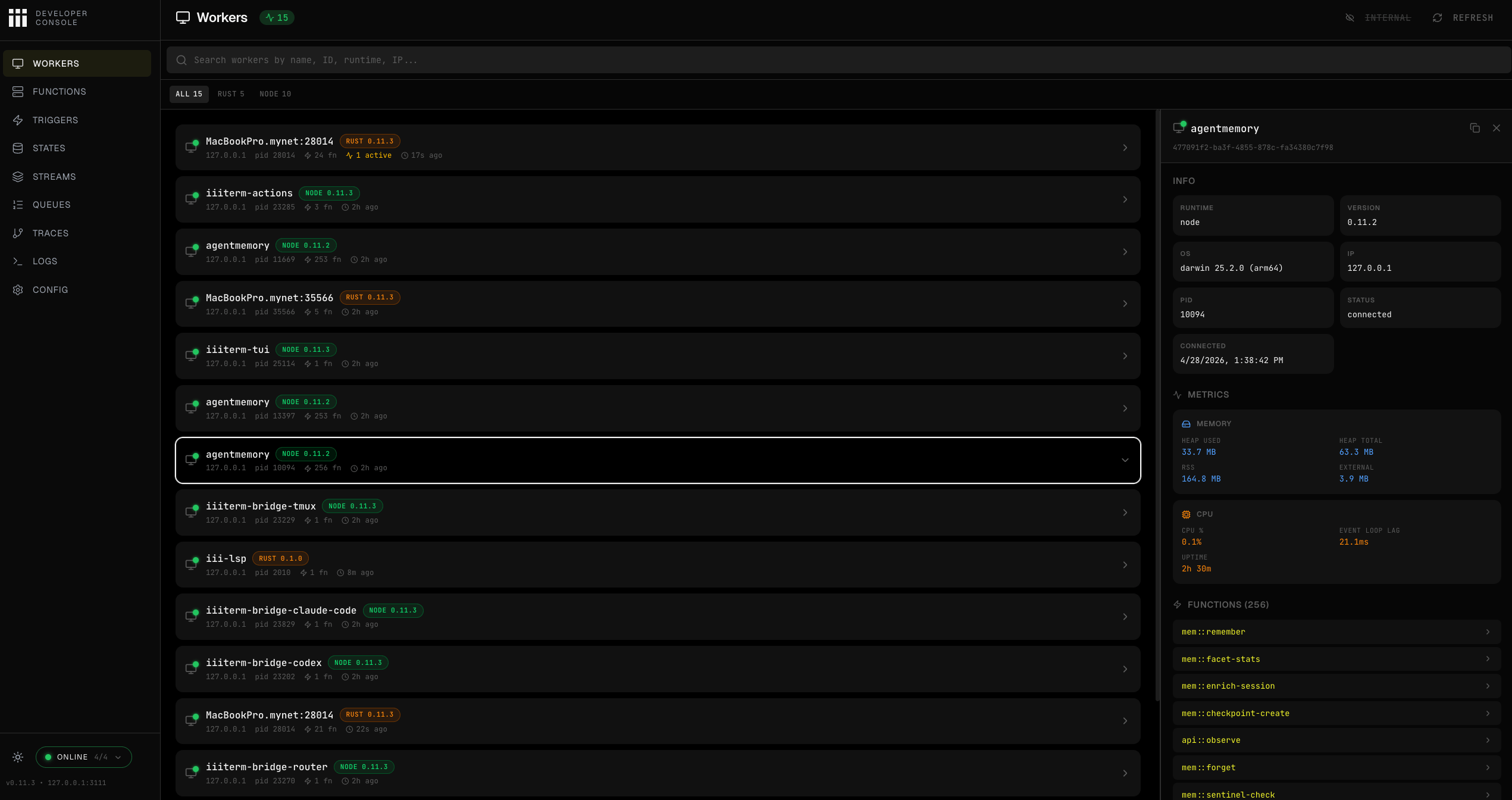The height and width of the screenshot is (800, 1512).
Task: Click the iiiterm-tui worker status icon
Action: click(x=192, y=355)
